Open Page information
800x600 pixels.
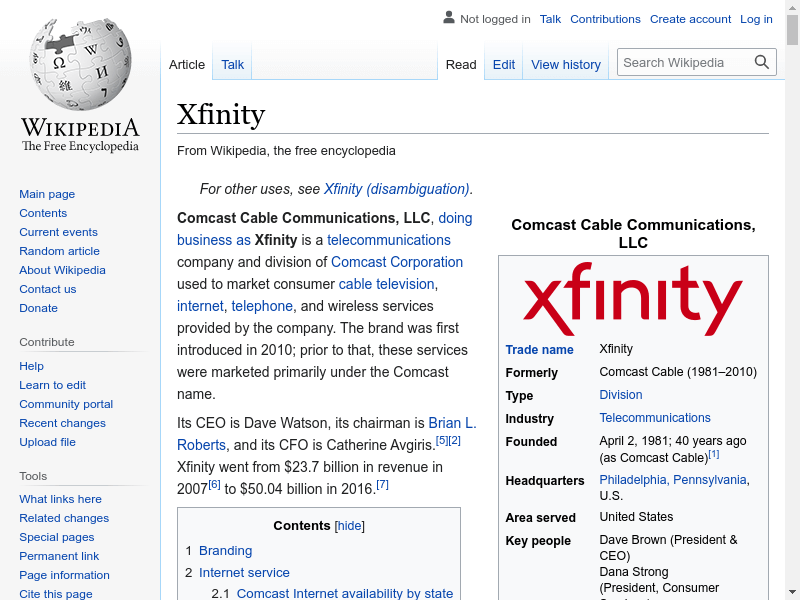coord(64,575)
